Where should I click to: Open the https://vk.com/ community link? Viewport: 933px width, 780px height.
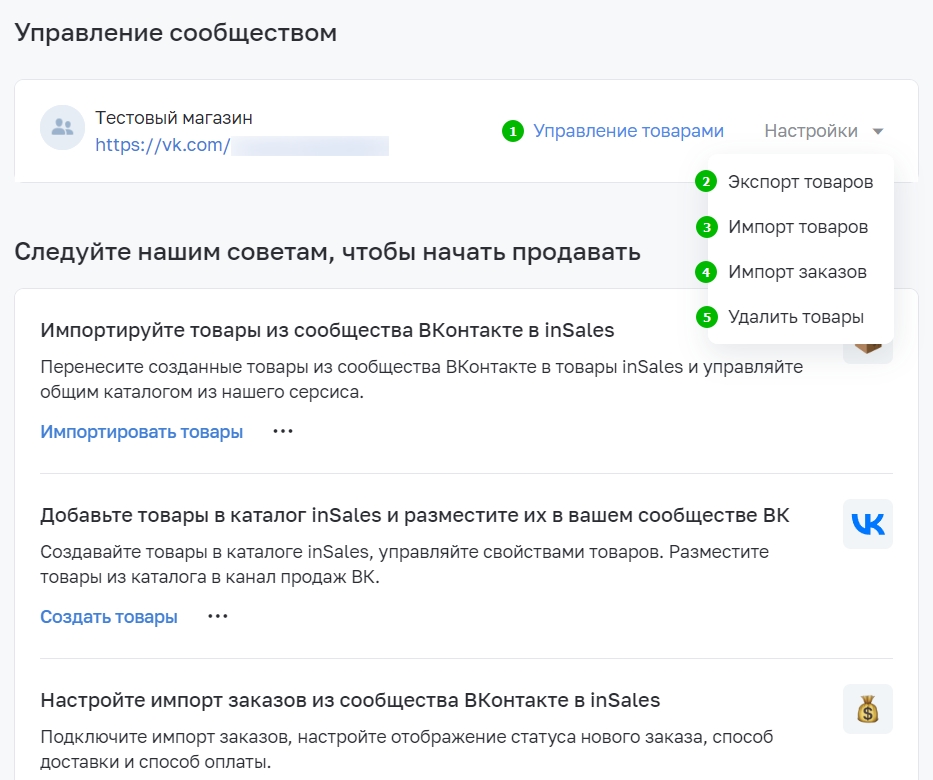242,145
